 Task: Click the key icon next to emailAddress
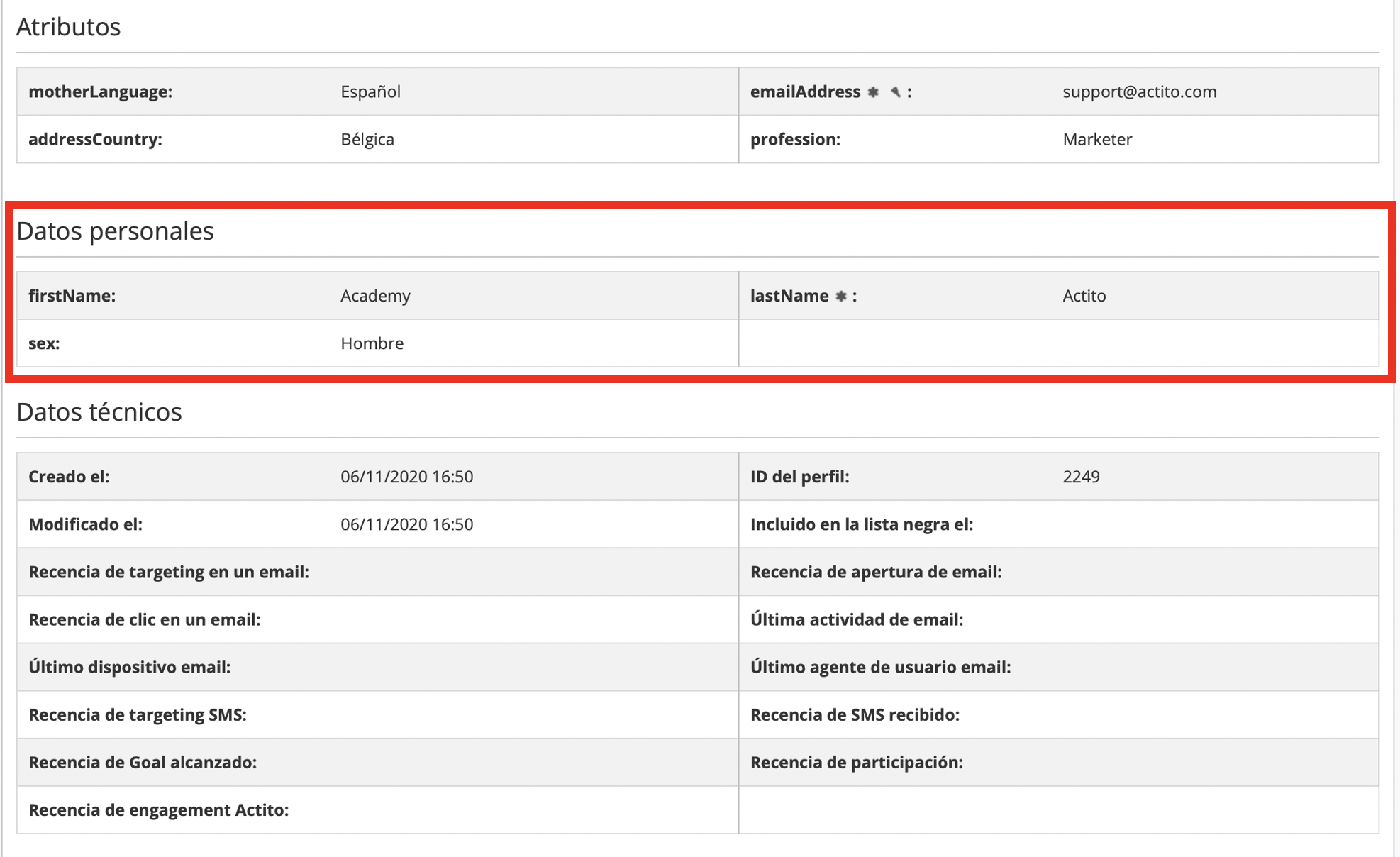point(895,92)
